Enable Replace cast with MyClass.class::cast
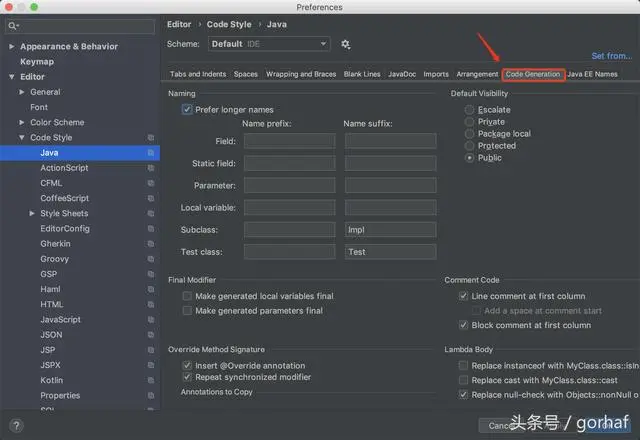 (x=463, y=380)
